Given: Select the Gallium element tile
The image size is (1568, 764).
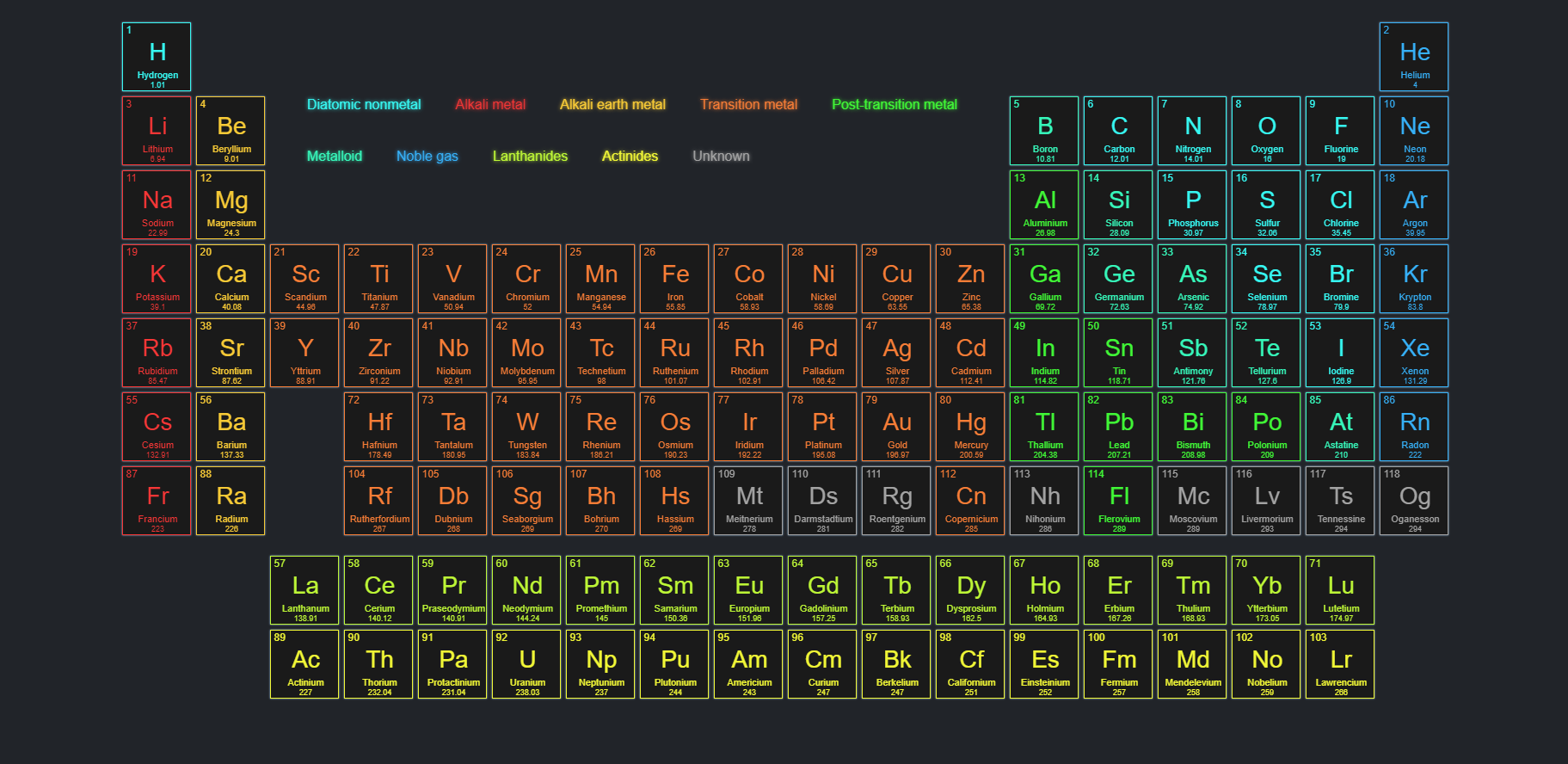Looking at the screenshot, I should (x=1044, y=279).
